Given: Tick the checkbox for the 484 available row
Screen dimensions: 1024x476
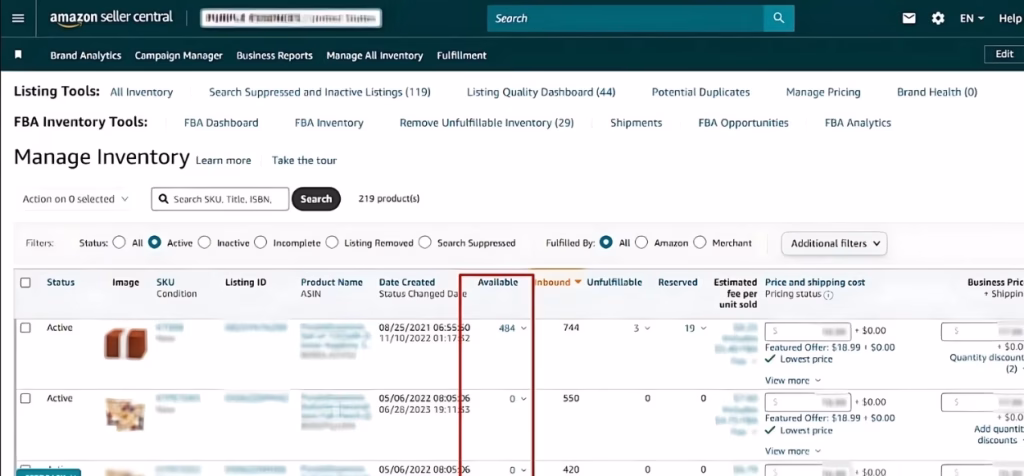Looking at the screenshot, I should [25, 328].
